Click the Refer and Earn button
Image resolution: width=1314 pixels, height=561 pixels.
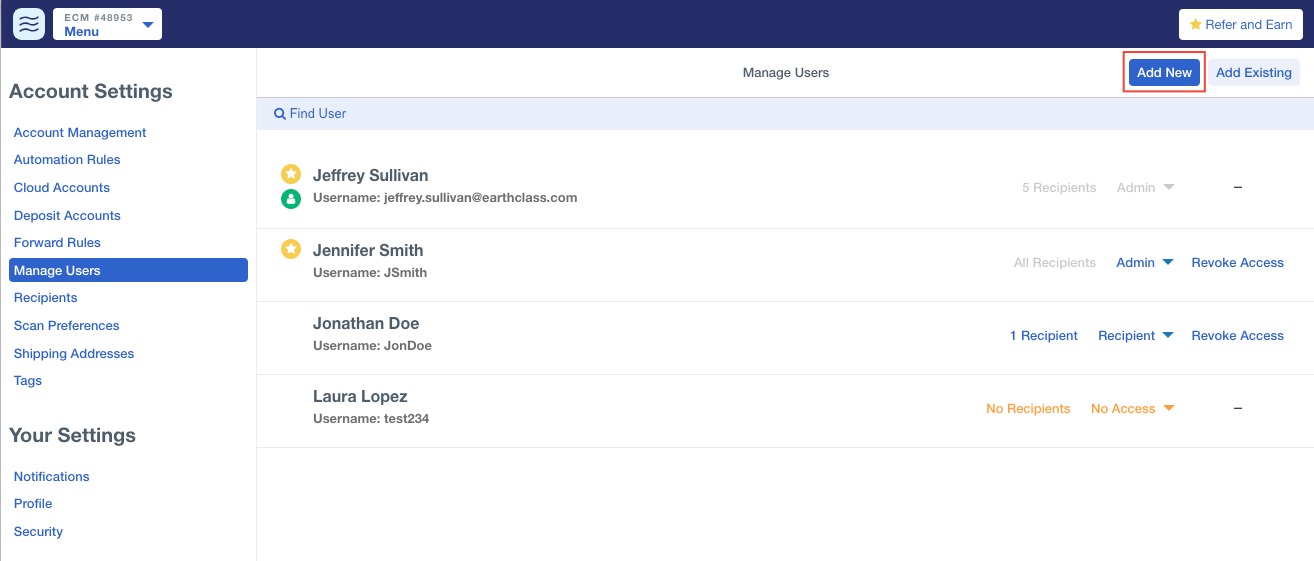click(x=1241, y=25)
